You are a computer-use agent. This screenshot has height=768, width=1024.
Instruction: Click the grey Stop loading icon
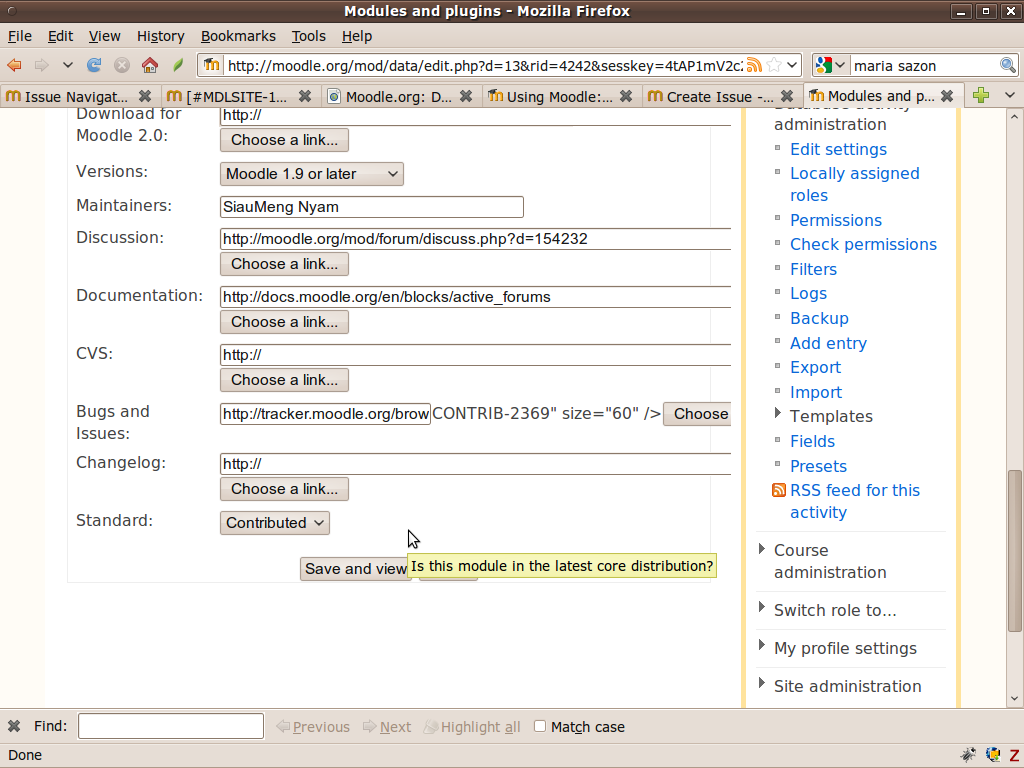pos(121,65)
